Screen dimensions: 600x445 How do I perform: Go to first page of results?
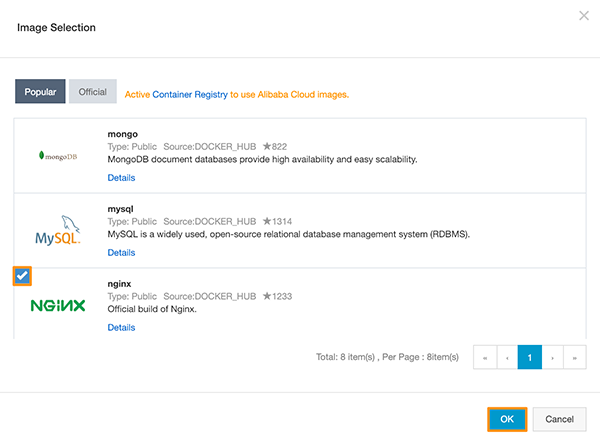coord(485,357)
